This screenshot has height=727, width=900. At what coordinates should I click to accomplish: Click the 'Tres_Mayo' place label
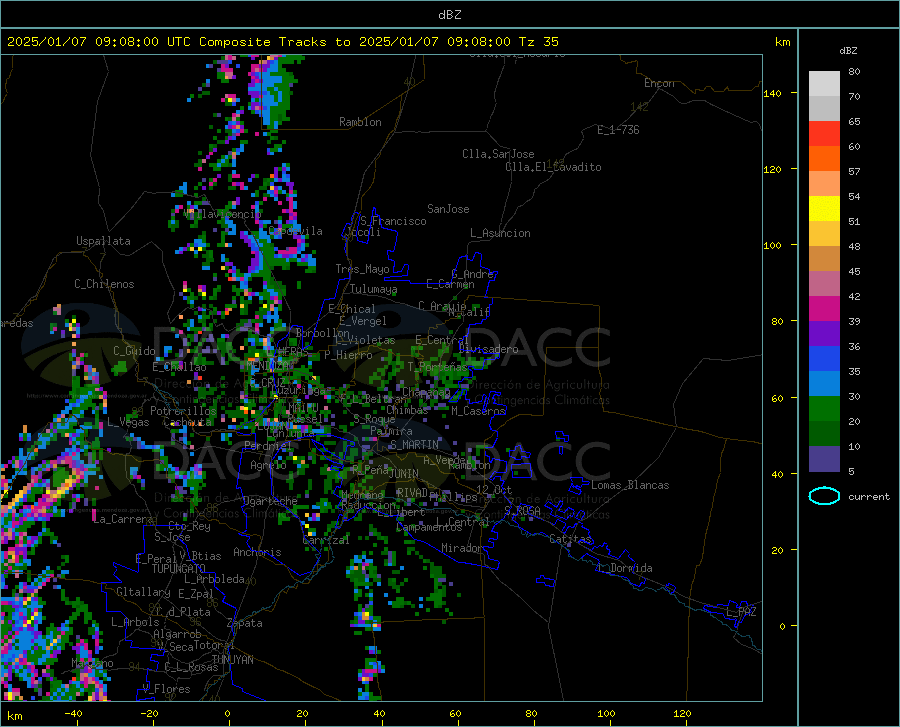(362, 269)
